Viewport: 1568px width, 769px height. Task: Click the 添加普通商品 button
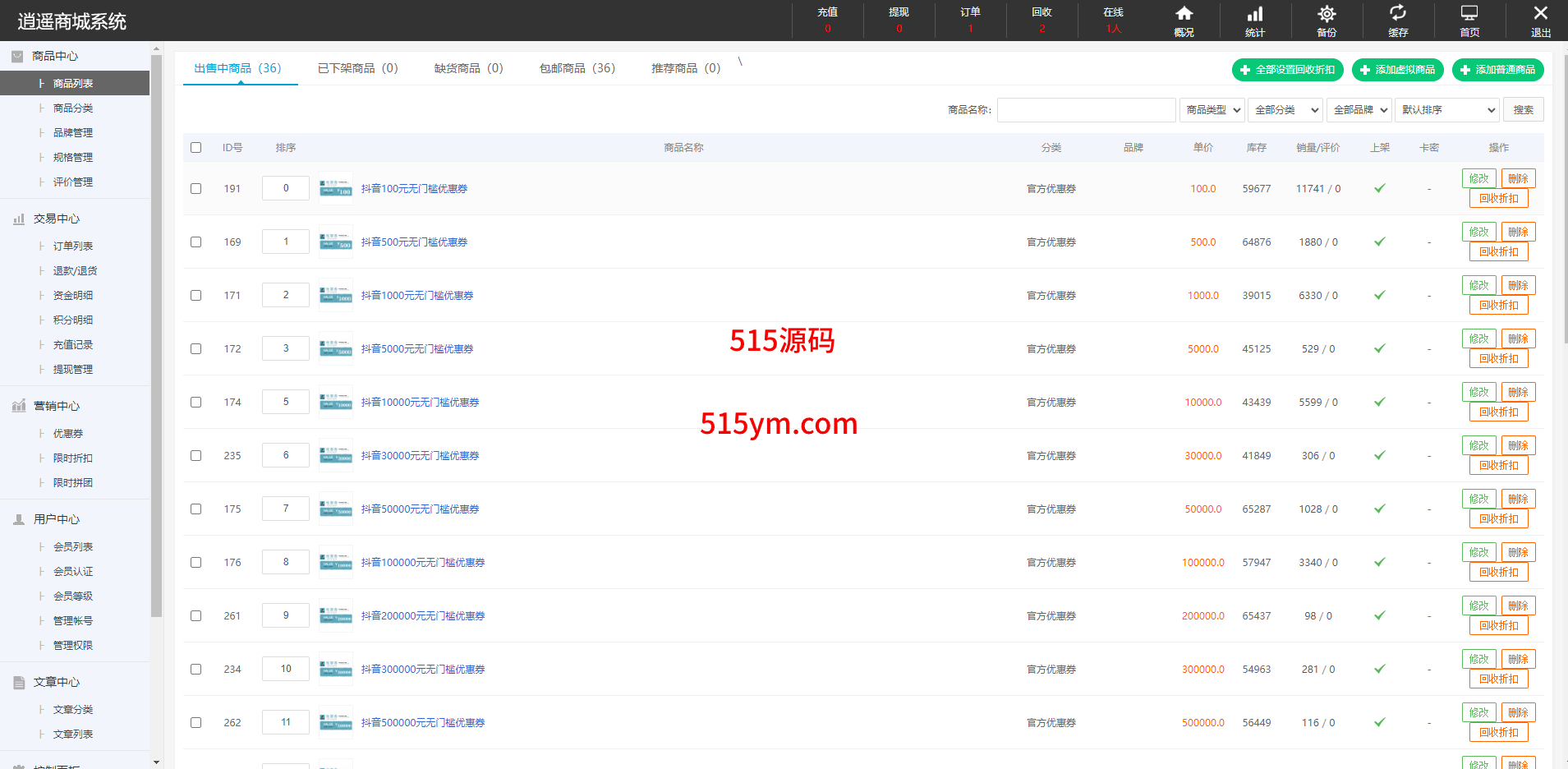click(x=1497, y=70)
